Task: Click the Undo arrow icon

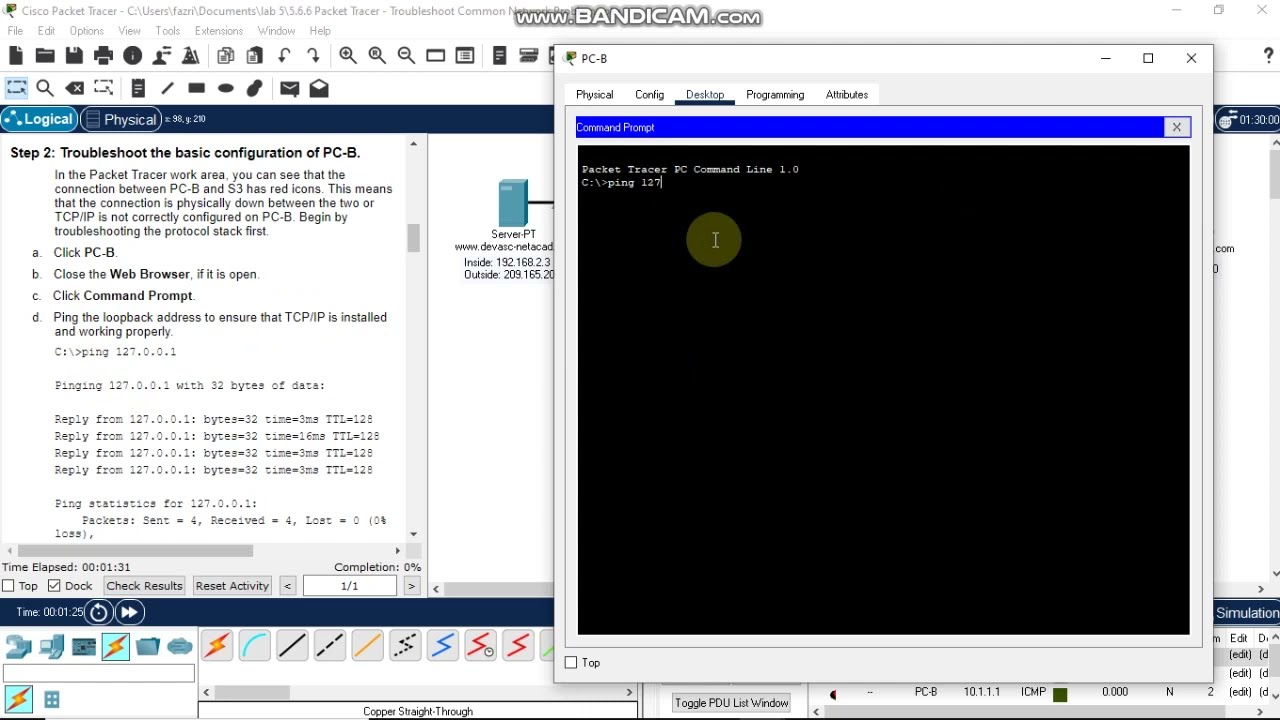Action: point(285,56)
